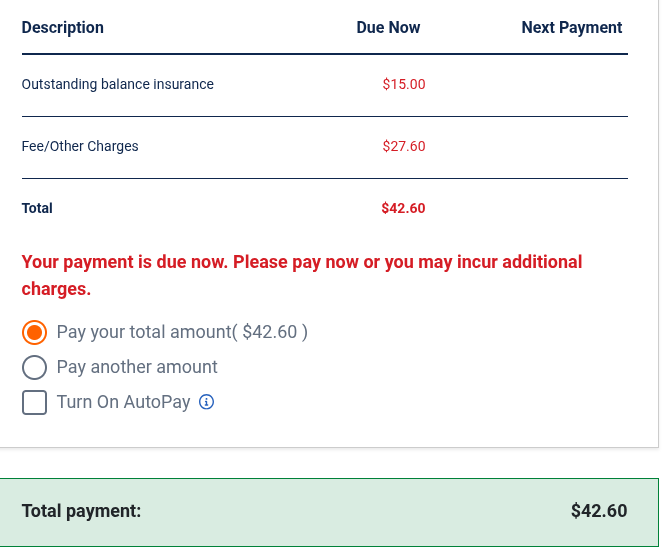Enable the Turn On AutoPay checkbox
This screenshot has height=548, width=670.
(x=34, y=402)
